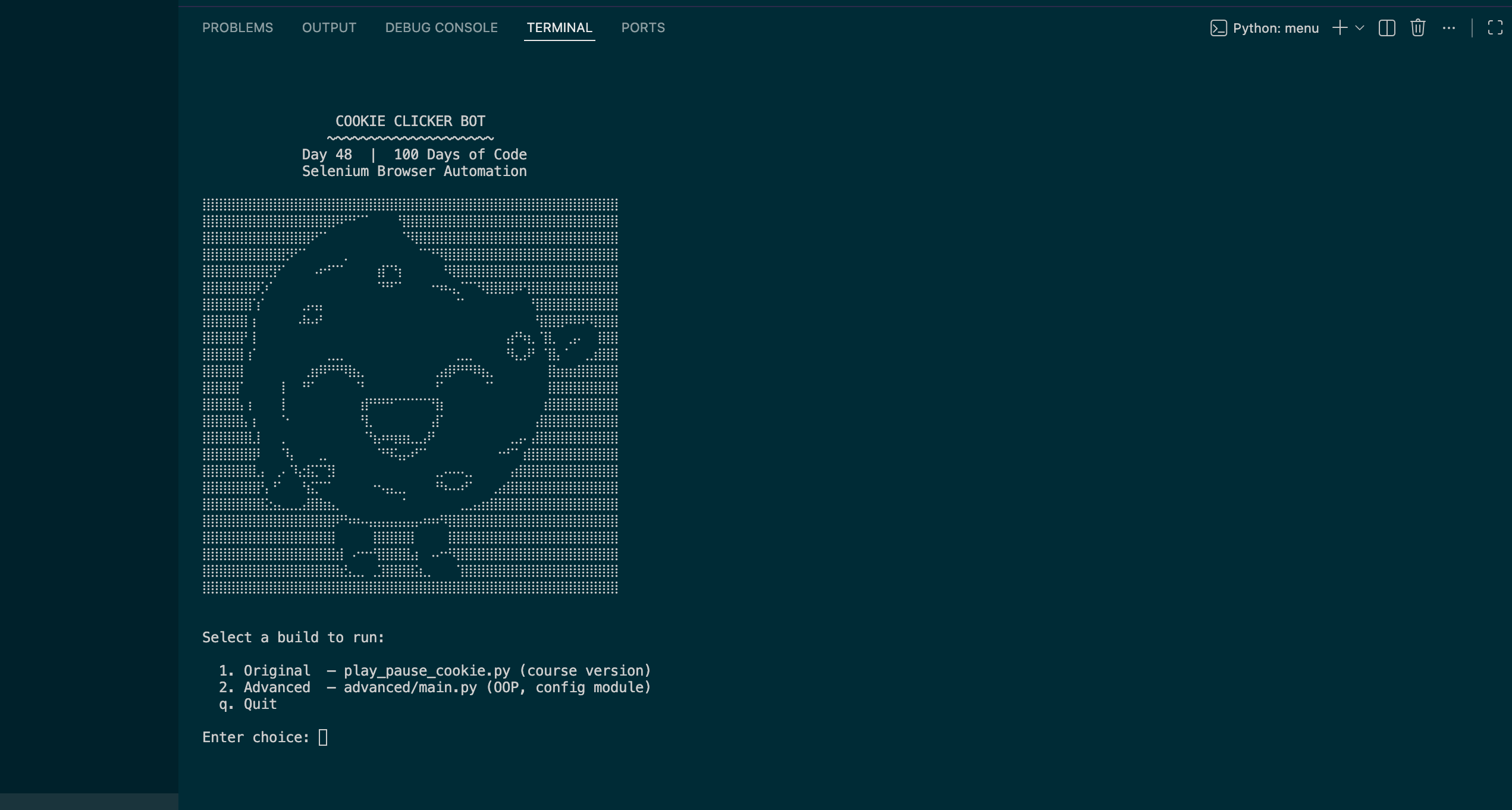
Task: Click option 2 Advanced advanced/main.py line
Action: 435,687
